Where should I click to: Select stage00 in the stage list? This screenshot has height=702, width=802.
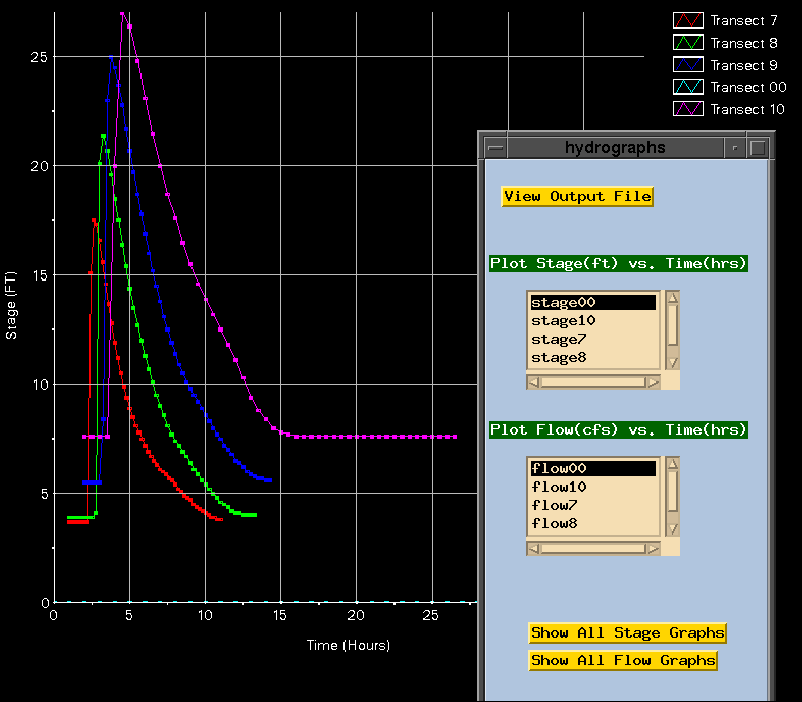[x=593, y=302]
